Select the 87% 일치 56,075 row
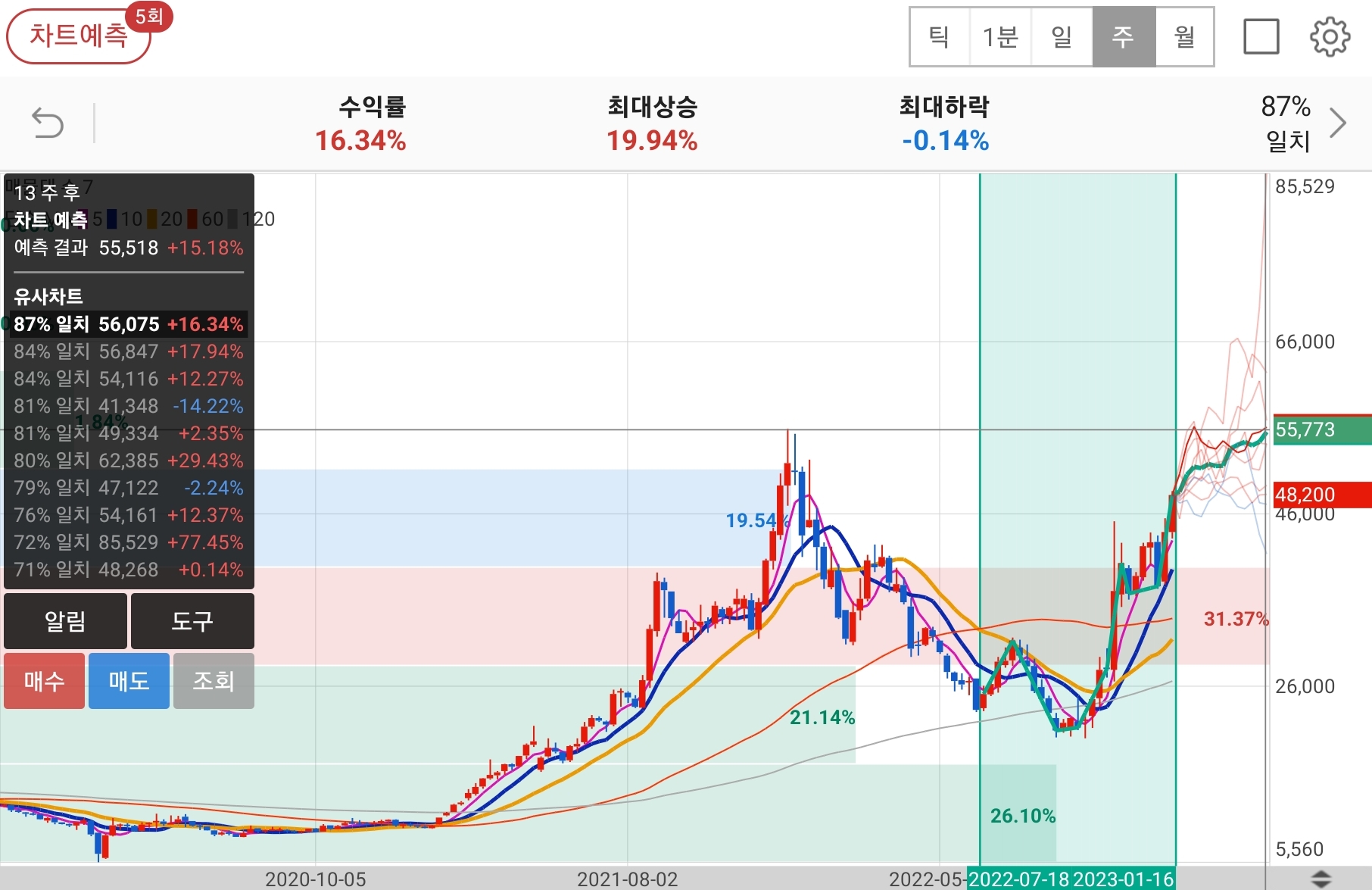The height and width of the screenshot is (890, 1372). [129, 324]
